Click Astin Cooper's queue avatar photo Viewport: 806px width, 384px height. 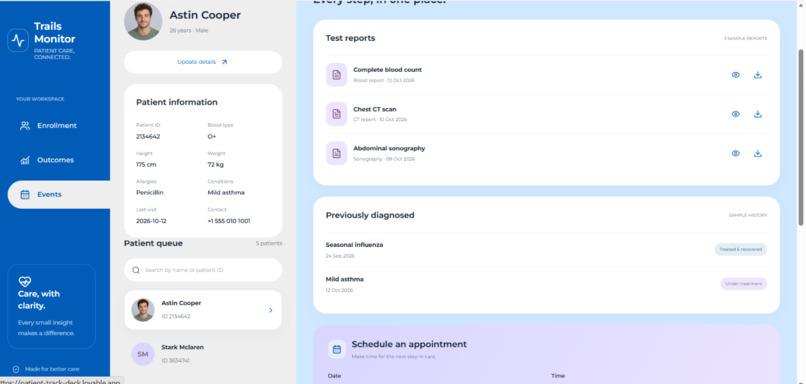143,310
